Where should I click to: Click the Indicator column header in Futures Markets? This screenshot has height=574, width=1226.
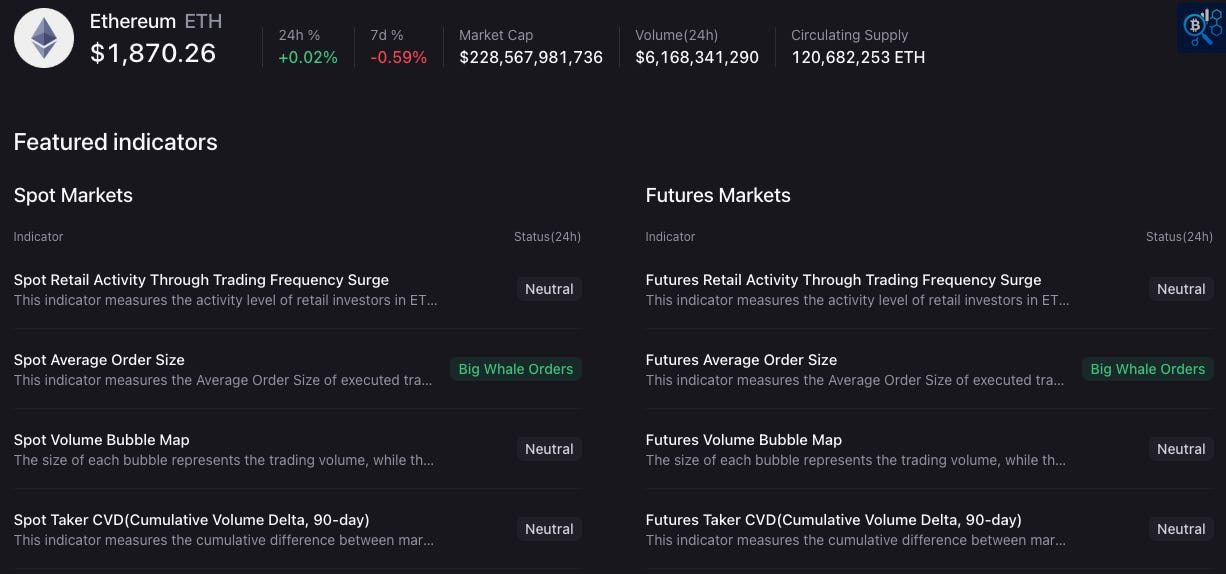670,237
